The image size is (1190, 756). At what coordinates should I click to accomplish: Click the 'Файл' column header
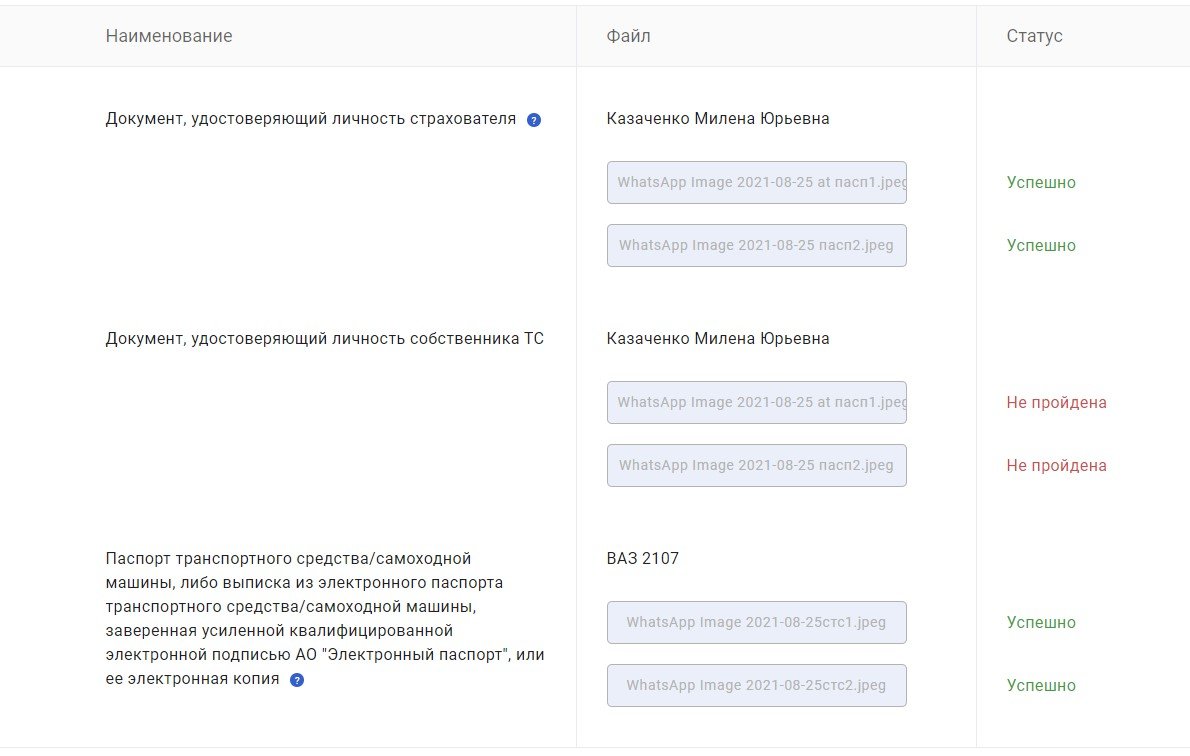click(x=628, y=36)
